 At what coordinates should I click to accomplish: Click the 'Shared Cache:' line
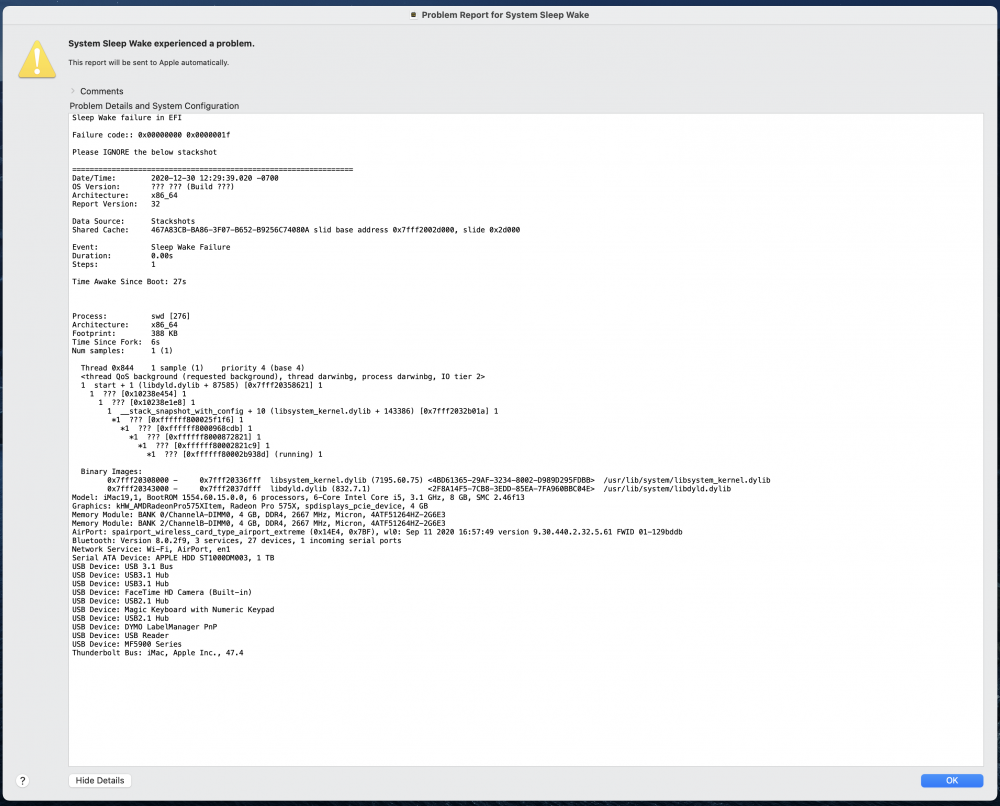(x=296, y=230)
